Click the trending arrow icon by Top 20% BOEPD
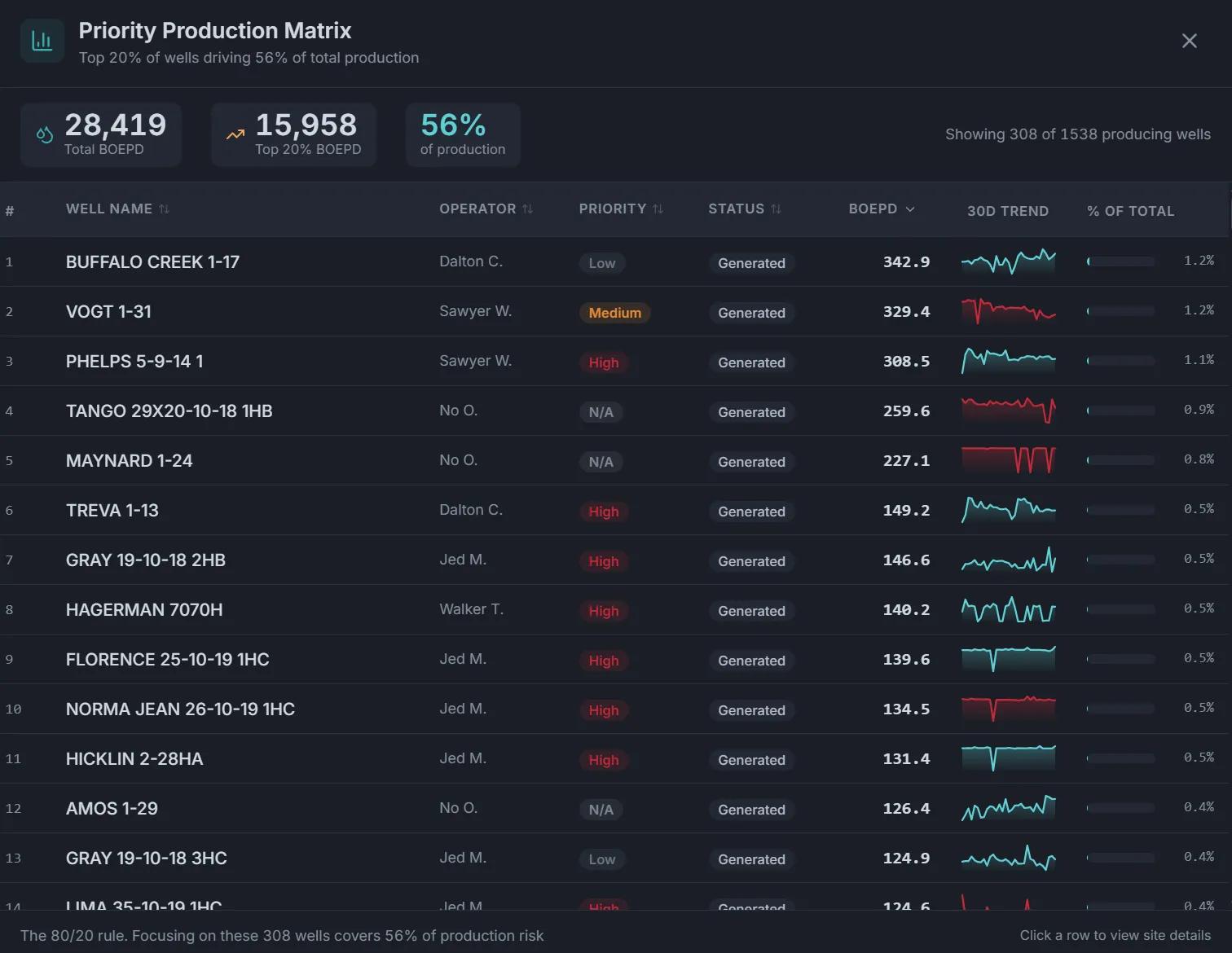The image size is (1232, 953). click(235, 134)
